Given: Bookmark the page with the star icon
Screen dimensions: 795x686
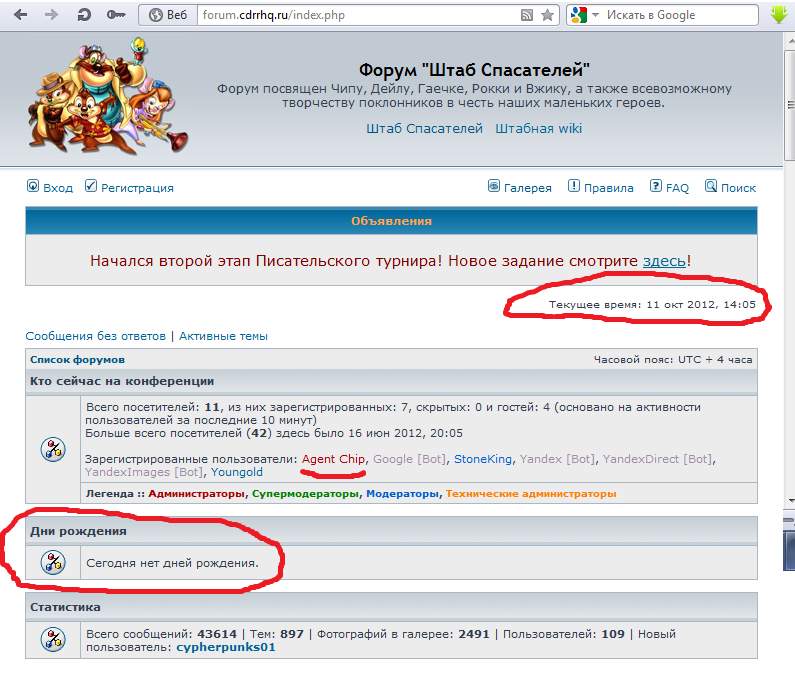Looking at the screenshot, I should 547,15.
